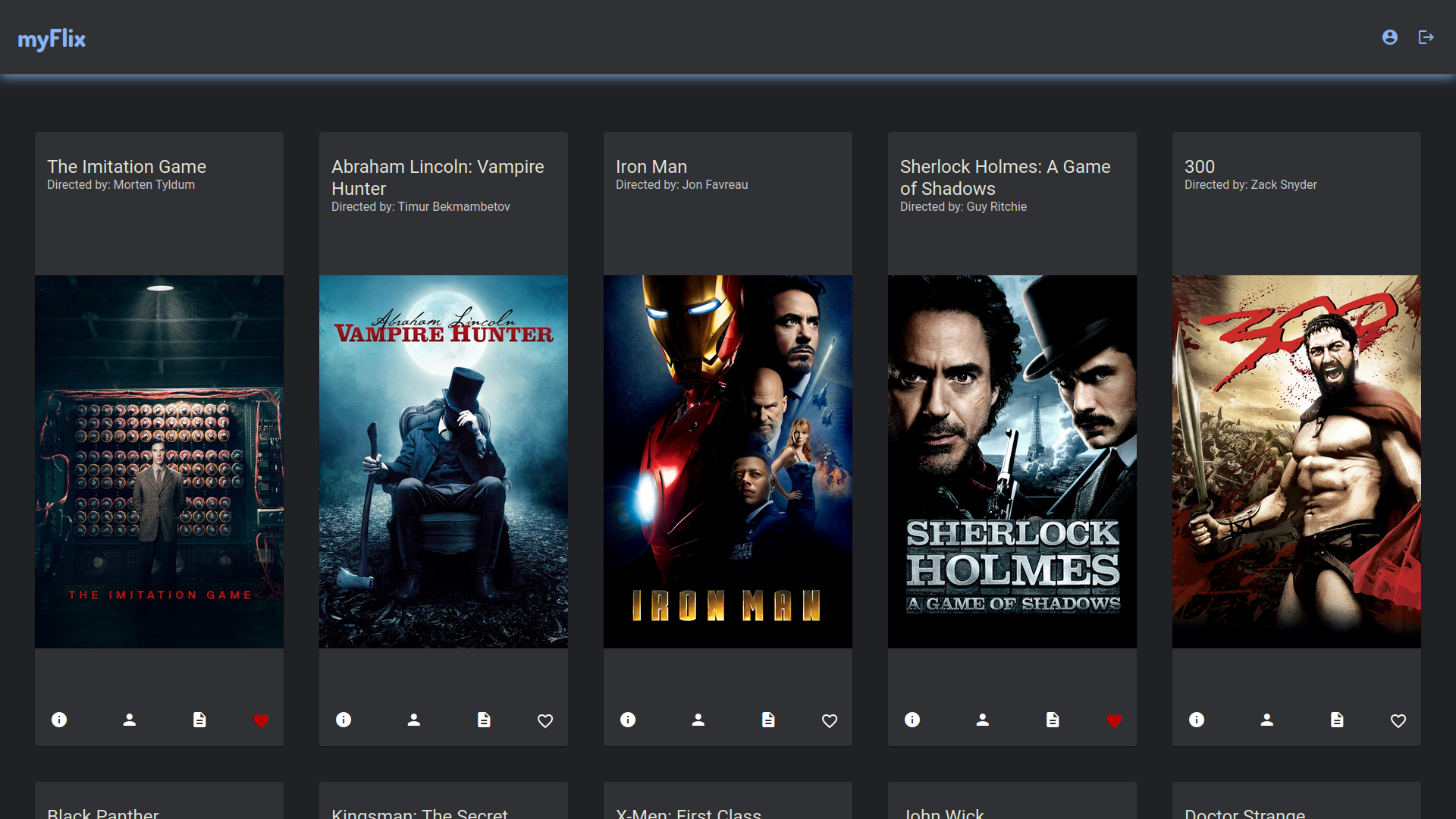
Task: Click 'Directed by: Jon Favreau' text
Action: (682, 185)
